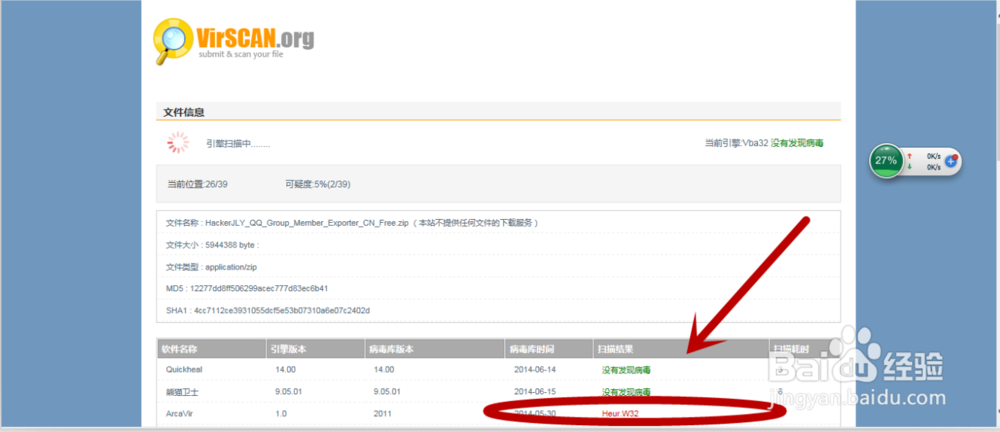Click the red upload speed arrow

909,156
